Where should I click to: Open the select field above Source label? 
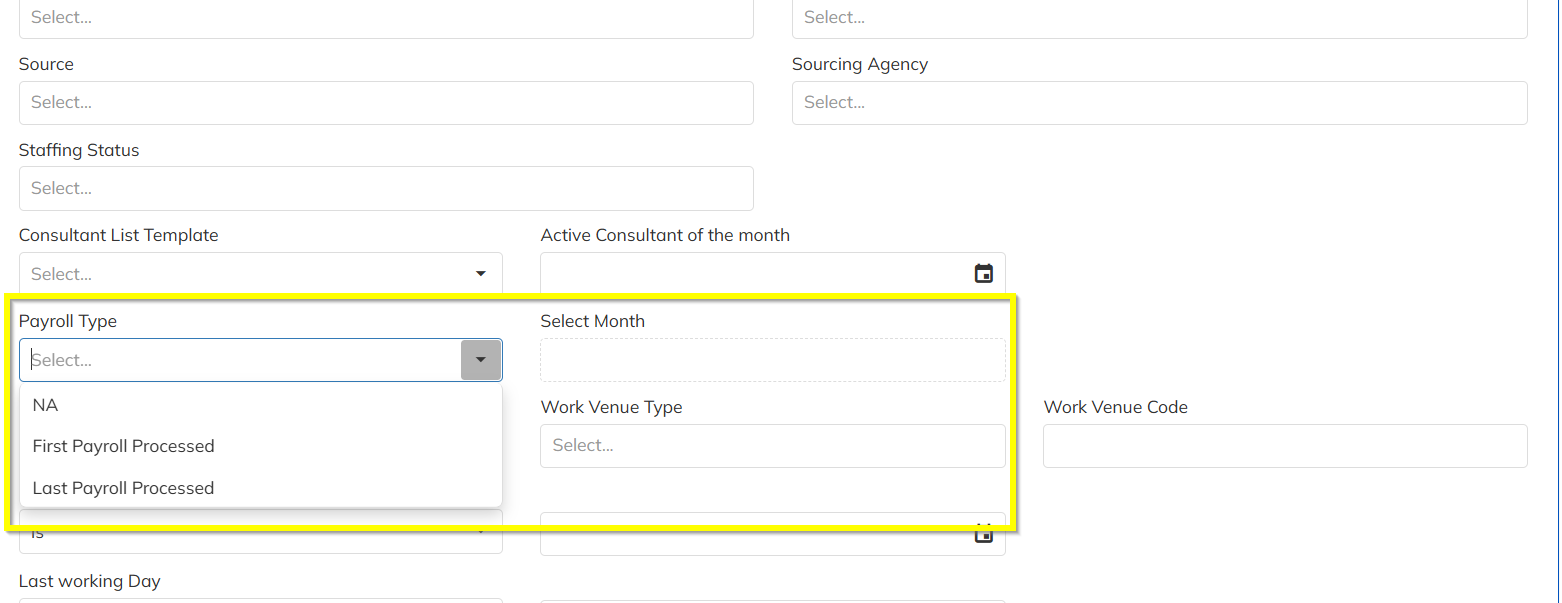click(x=385, y=18)
